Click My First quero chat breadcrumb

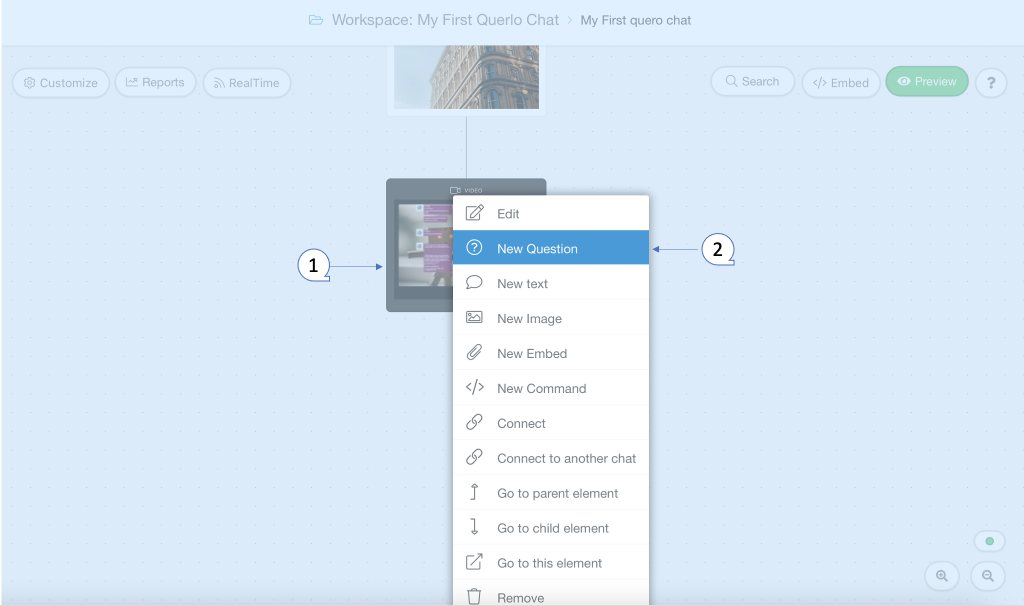pos(635,20)
